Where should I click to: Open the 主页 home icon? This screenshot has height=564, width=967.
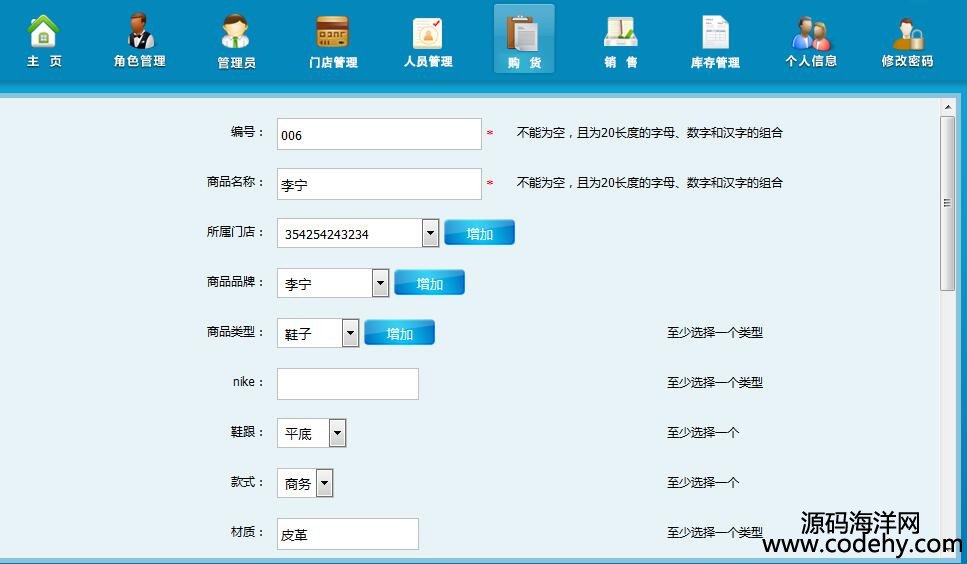[44, 40]
